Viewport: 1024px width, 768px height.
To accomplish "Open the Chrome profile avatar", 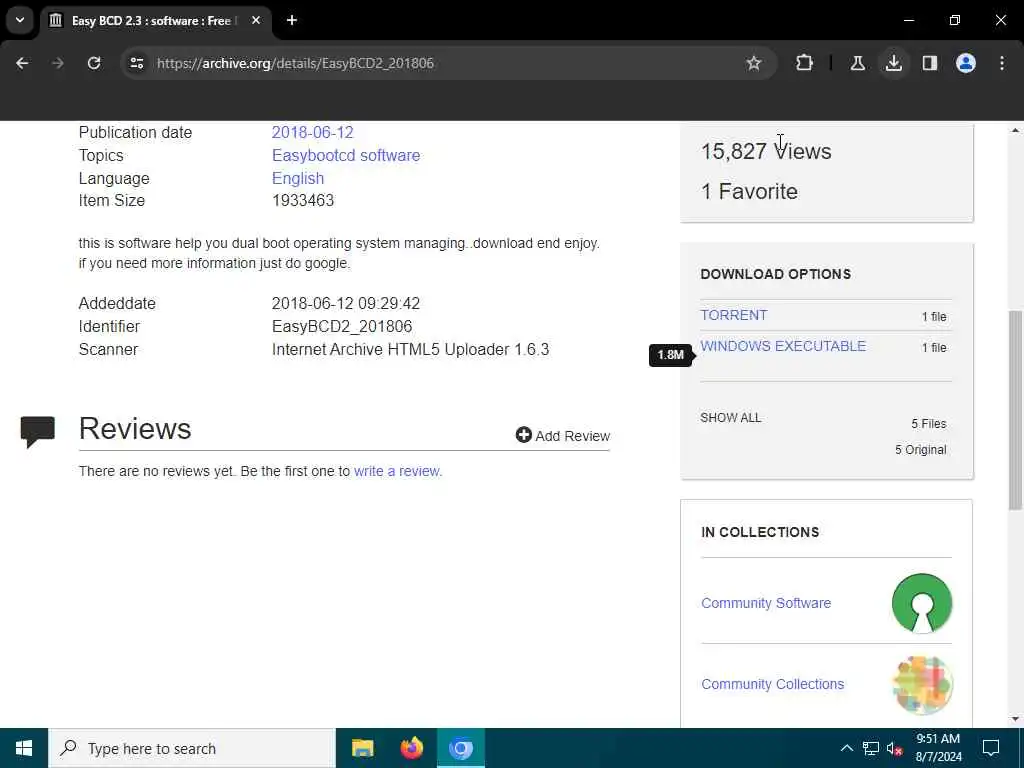I will point(966,63).
